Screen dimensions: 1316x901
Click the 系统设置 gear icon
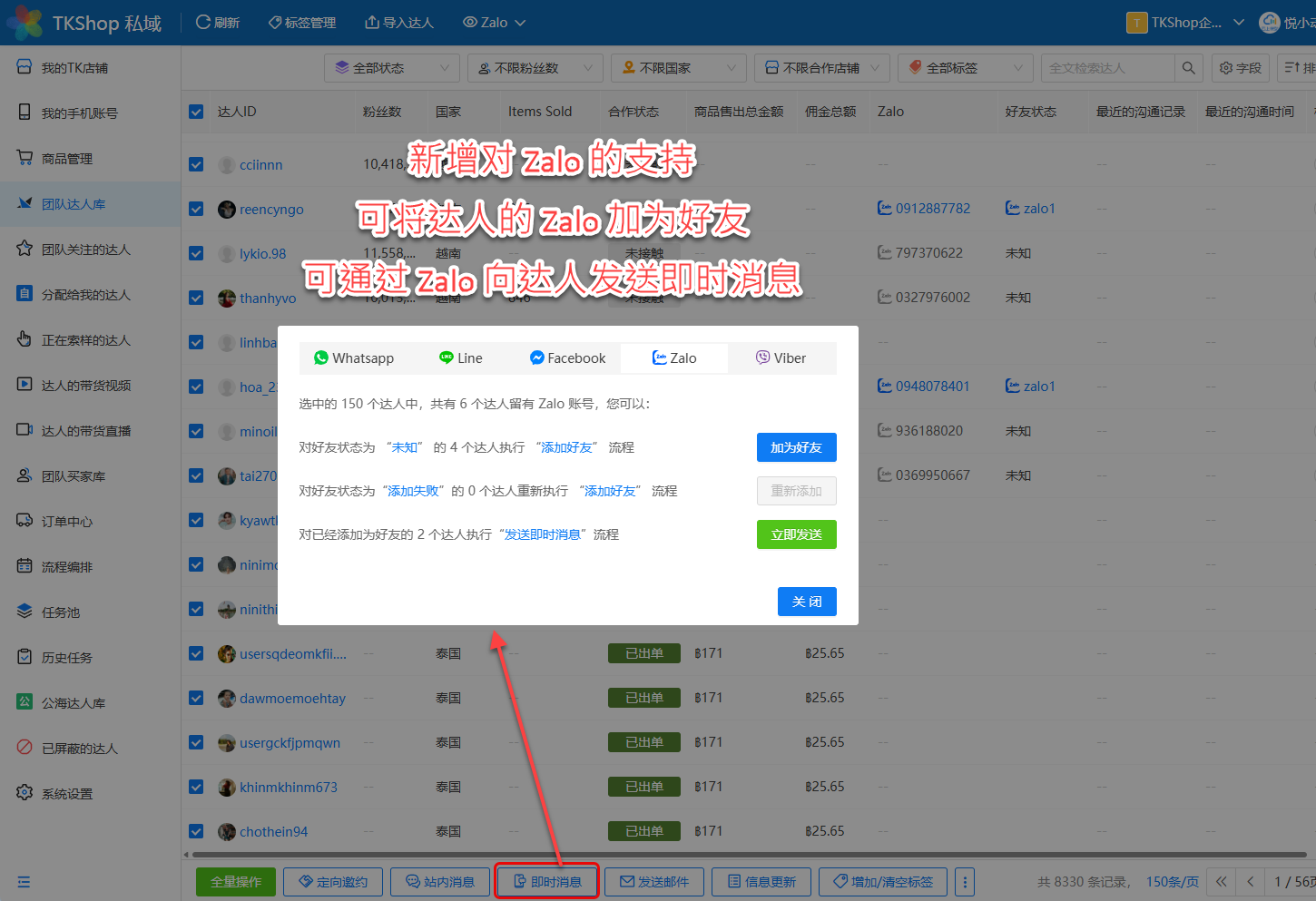pyautogui.click(x=25, y=793)
